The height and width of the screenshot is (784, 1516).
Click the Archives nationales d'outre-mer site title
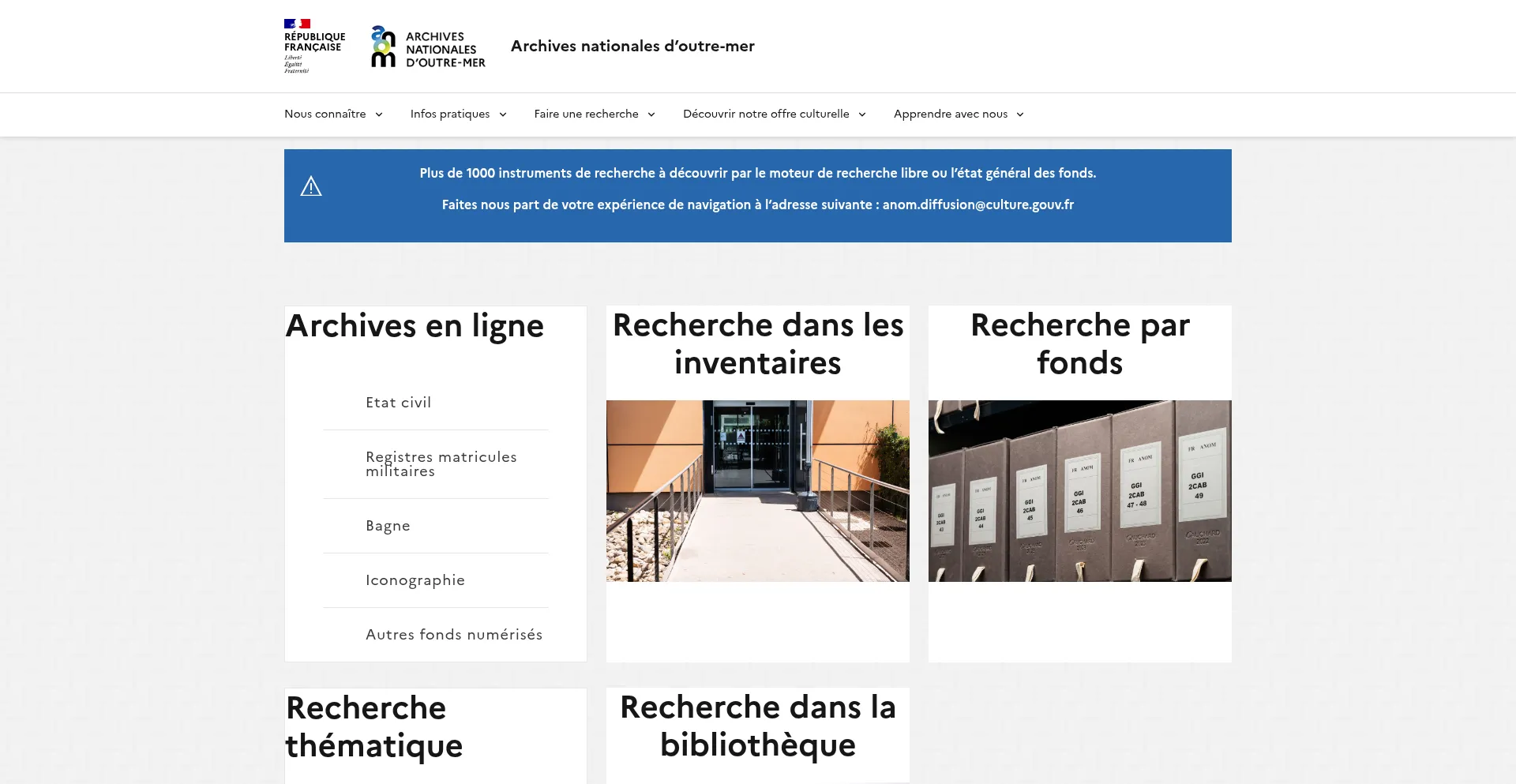[632, 47]
